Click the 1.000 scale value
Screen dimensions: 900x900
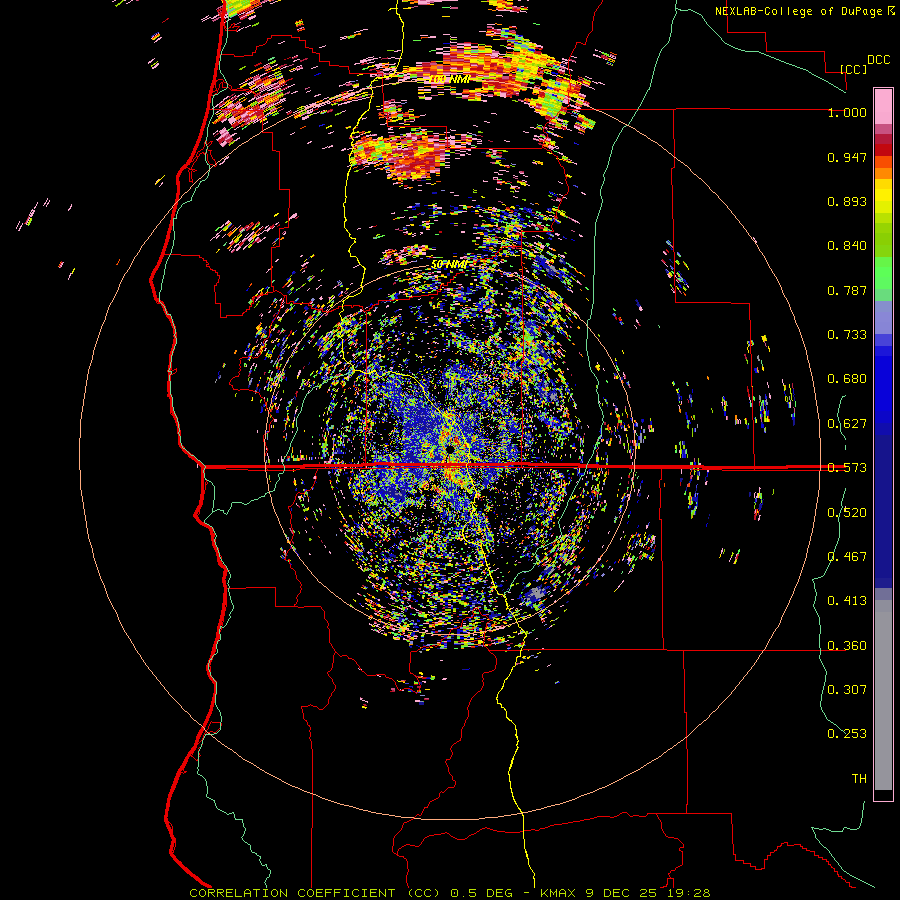click(847, 112)
